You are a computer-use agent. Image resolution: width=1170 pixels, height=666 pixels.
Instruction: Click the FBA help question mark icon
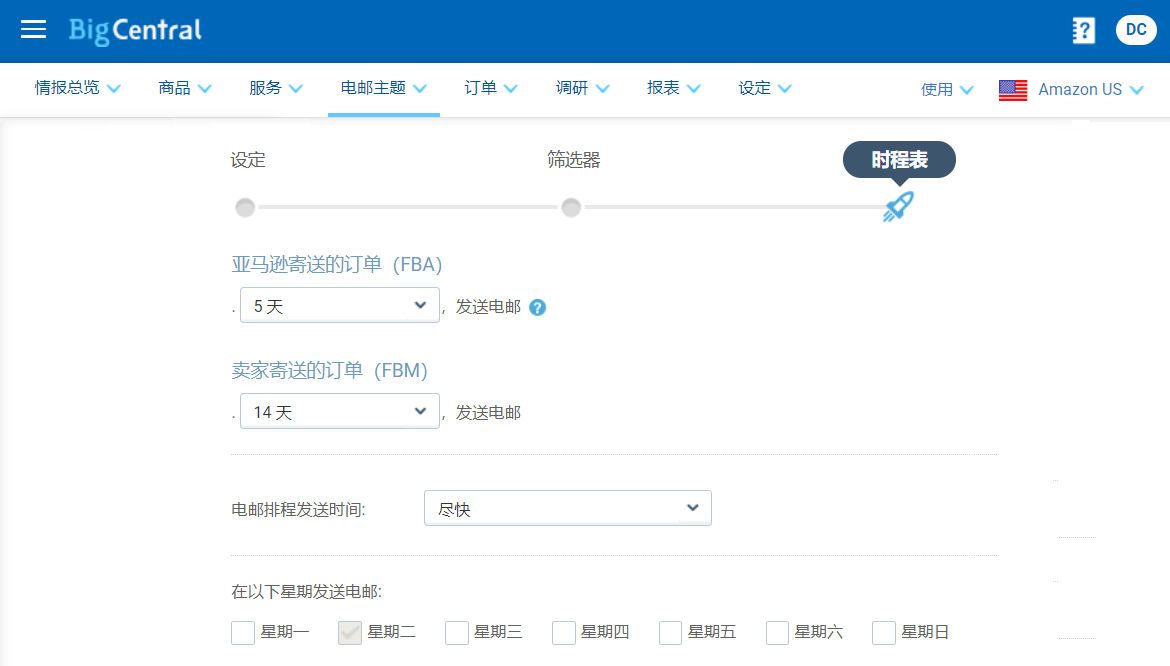tap(537, 307)
